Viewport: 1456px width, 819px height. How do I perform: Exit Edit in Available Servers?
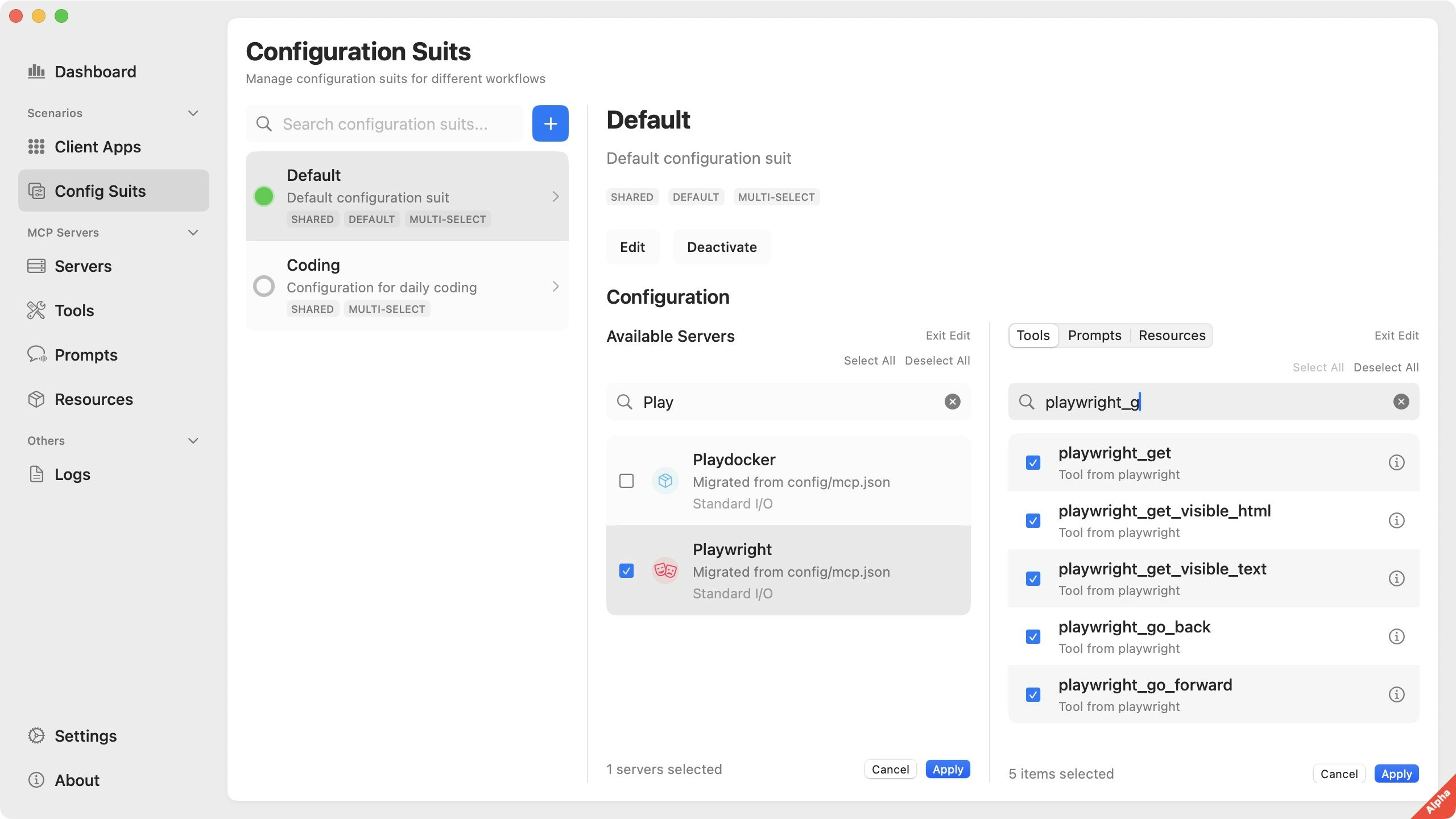pos(948,336)
